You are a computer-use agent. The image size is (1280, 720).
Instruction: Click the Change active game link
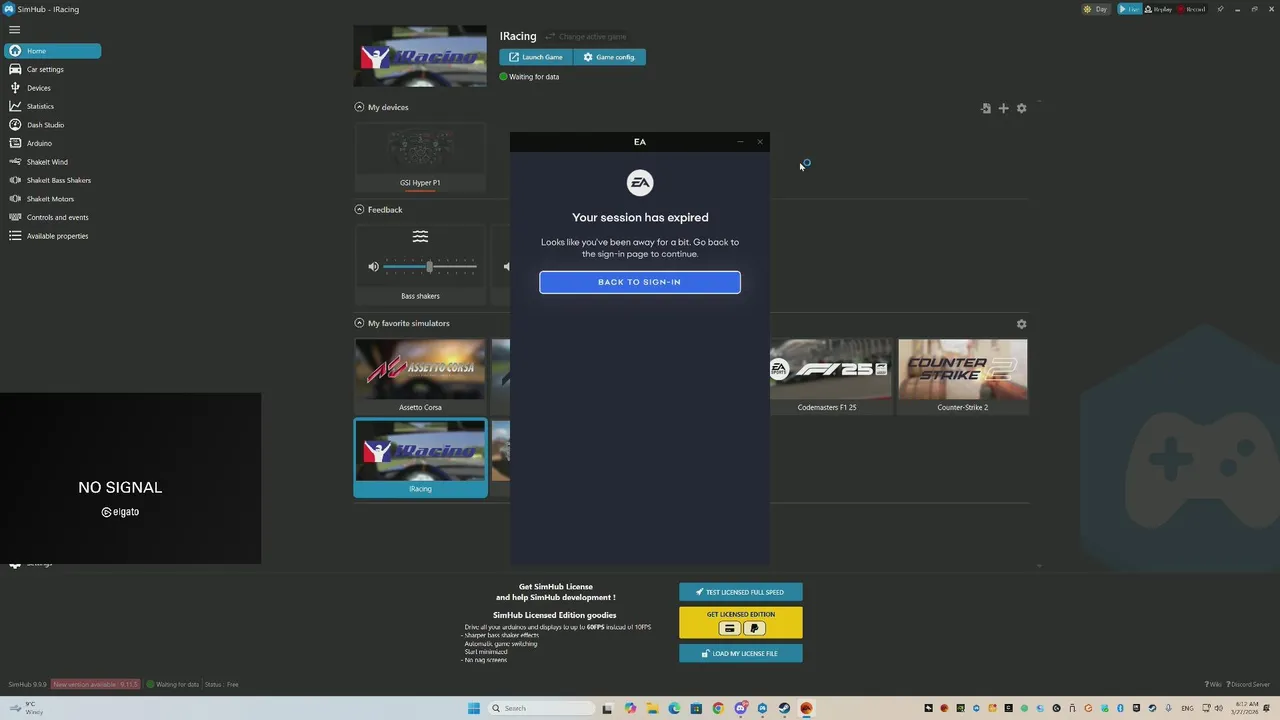coord(586,37)
